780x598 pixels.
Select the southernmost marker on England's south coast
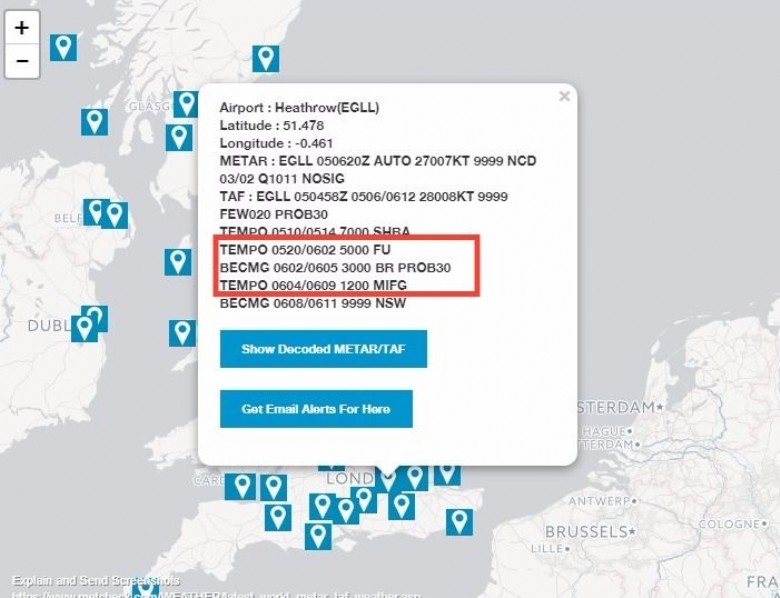point(318,536)
